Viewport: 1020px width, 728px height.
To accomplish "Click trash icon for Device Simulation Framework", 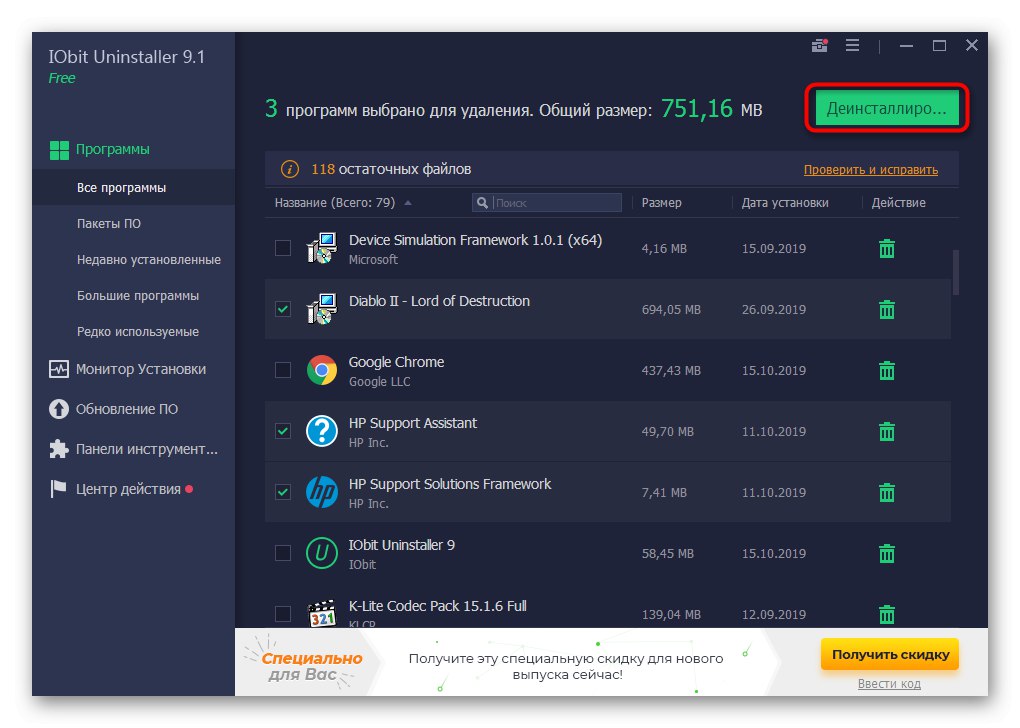I will 887,249.
